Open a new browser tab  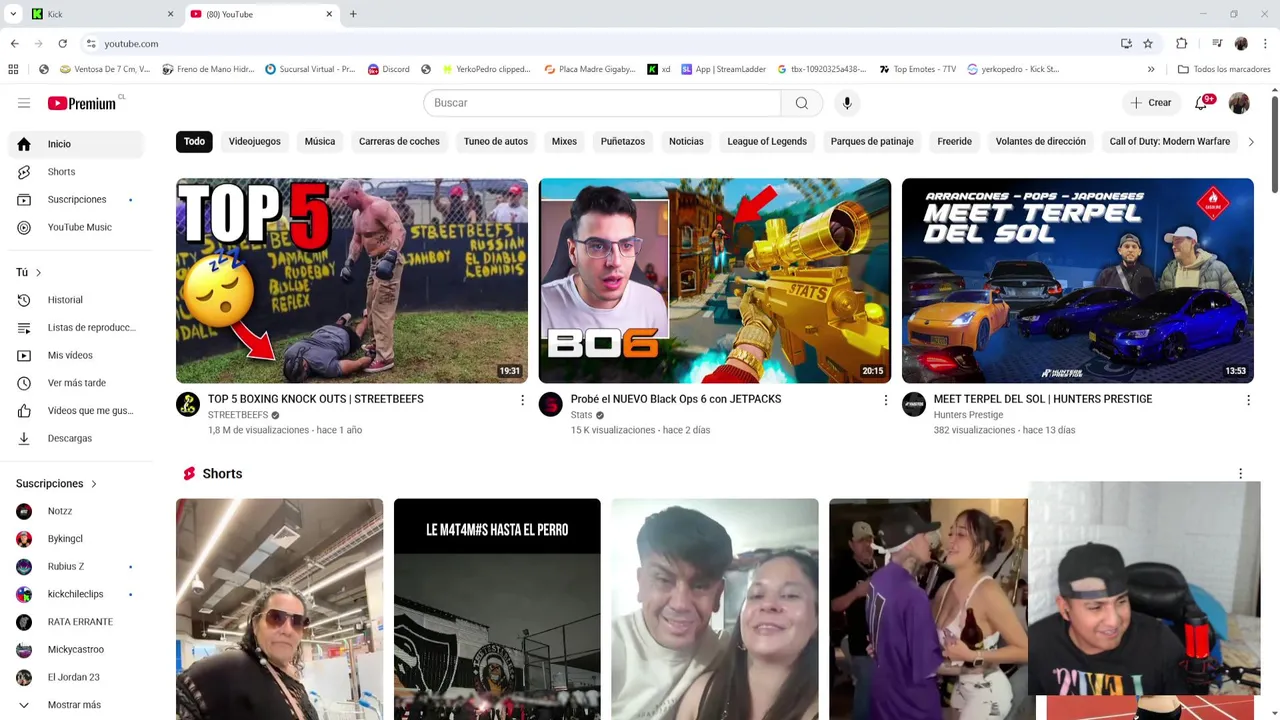click(x=353, y=14)
